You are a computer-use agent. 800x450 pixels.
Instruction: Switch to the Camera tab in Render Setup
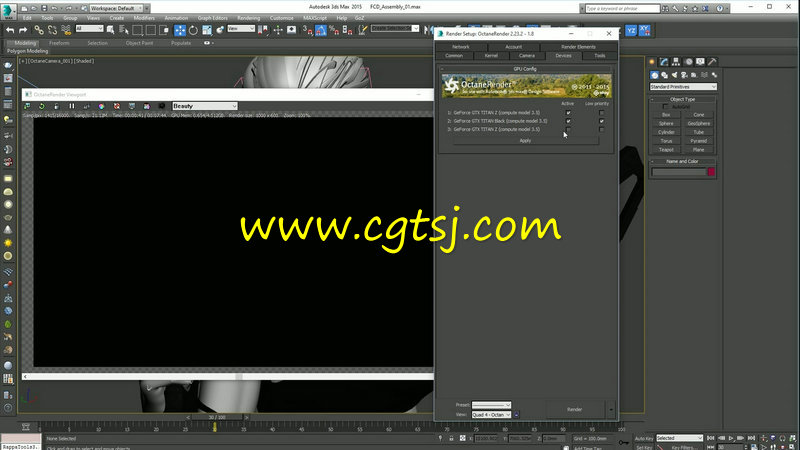pyautogui.click(x=527, y=56)
